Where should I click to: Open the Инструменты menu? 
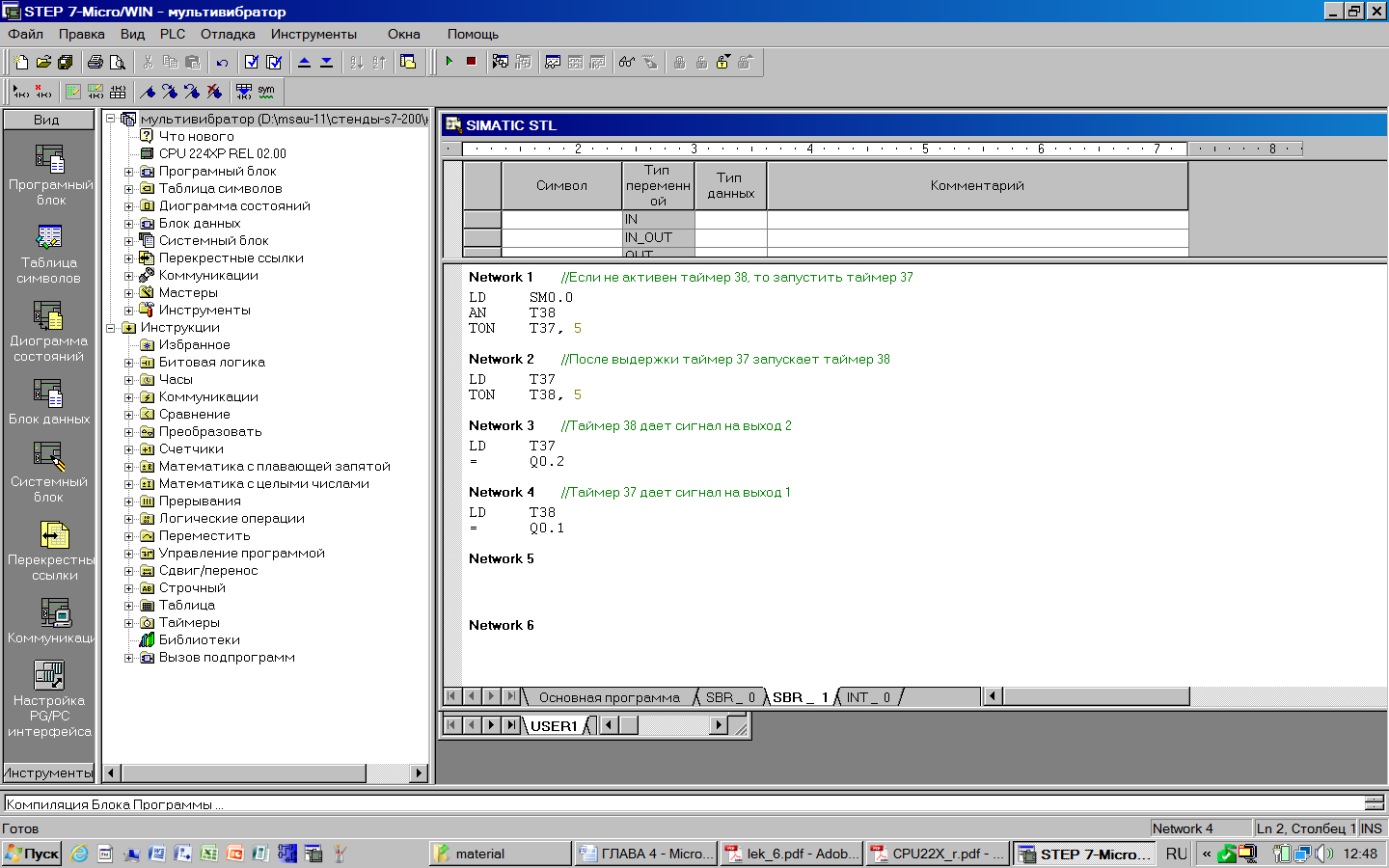[x=313, y=34]
